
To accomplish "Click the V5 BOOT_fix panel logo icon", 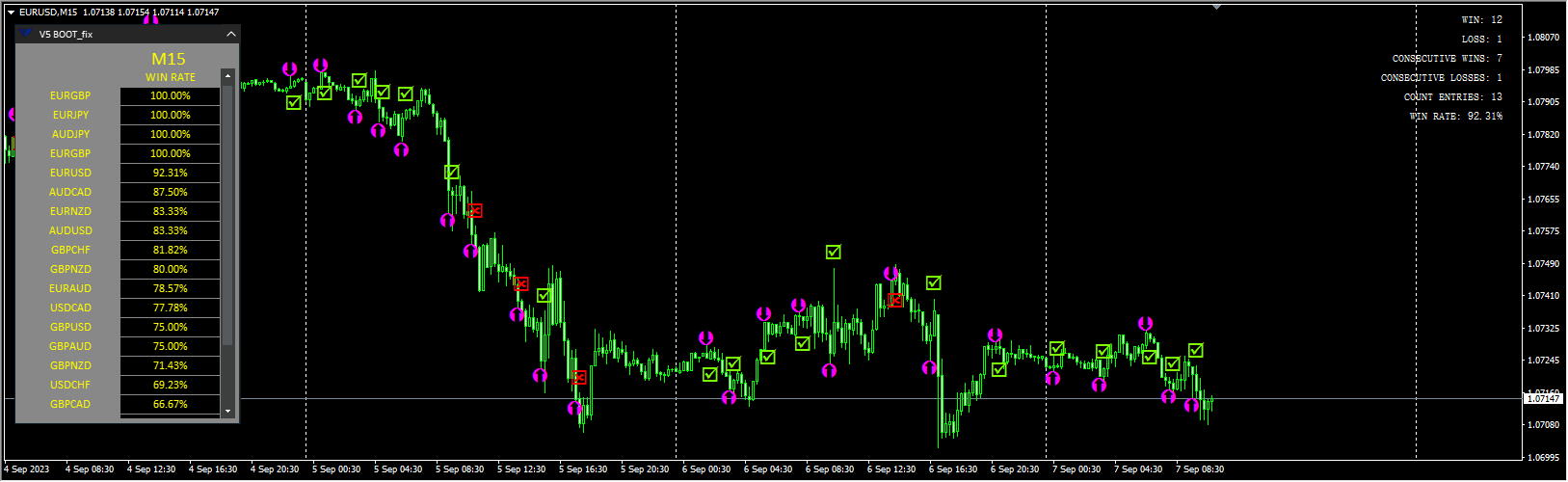I will pyautogui.click(x=26, y=34).
